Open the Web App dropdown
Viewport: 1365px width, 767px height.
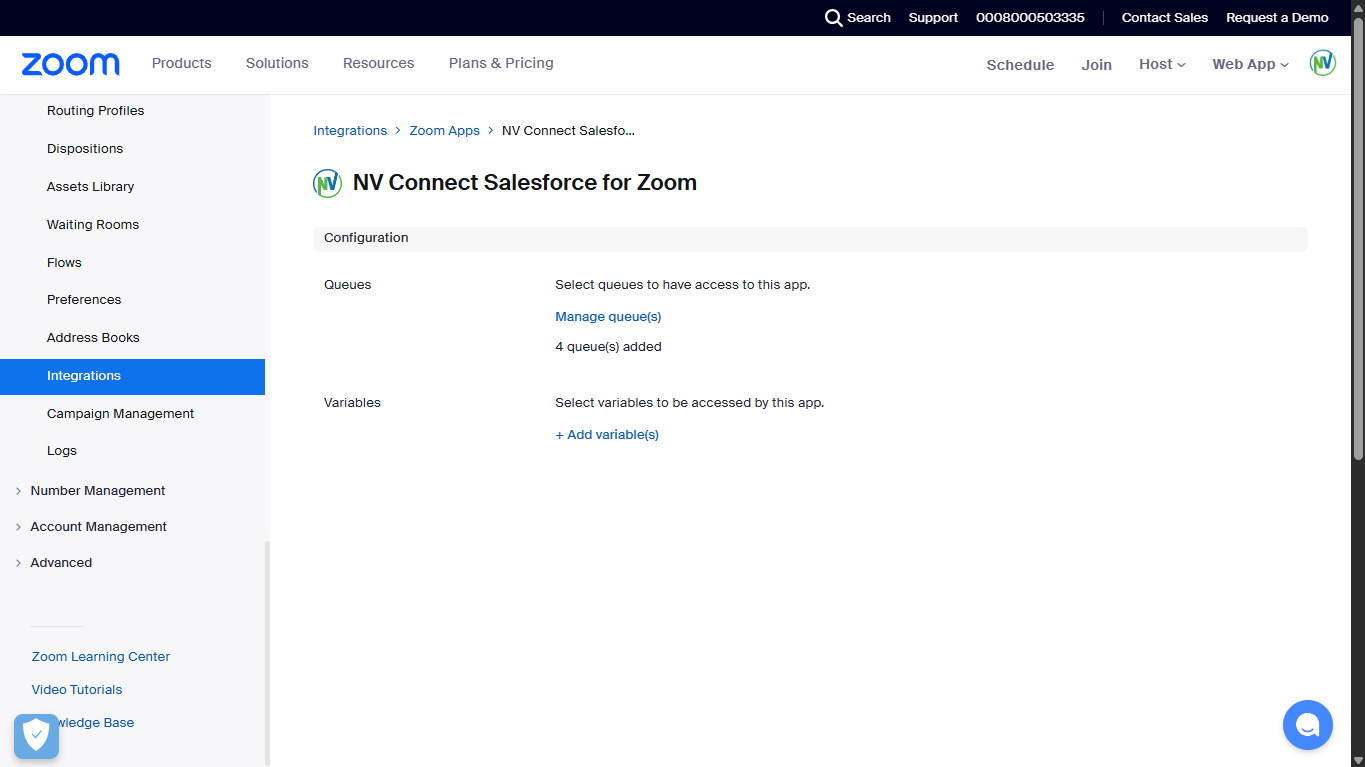pos(1250,64)
